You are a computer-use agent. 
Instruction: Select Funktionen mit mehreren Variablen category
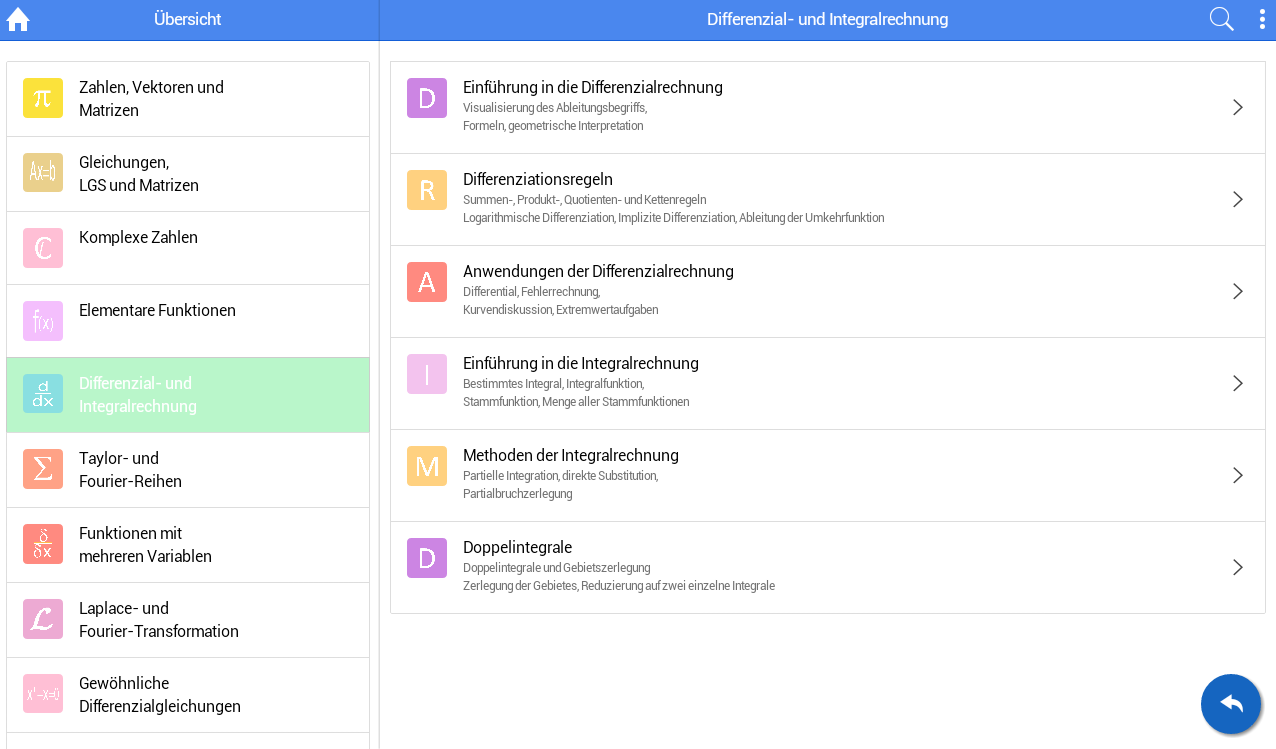(145, 545)
